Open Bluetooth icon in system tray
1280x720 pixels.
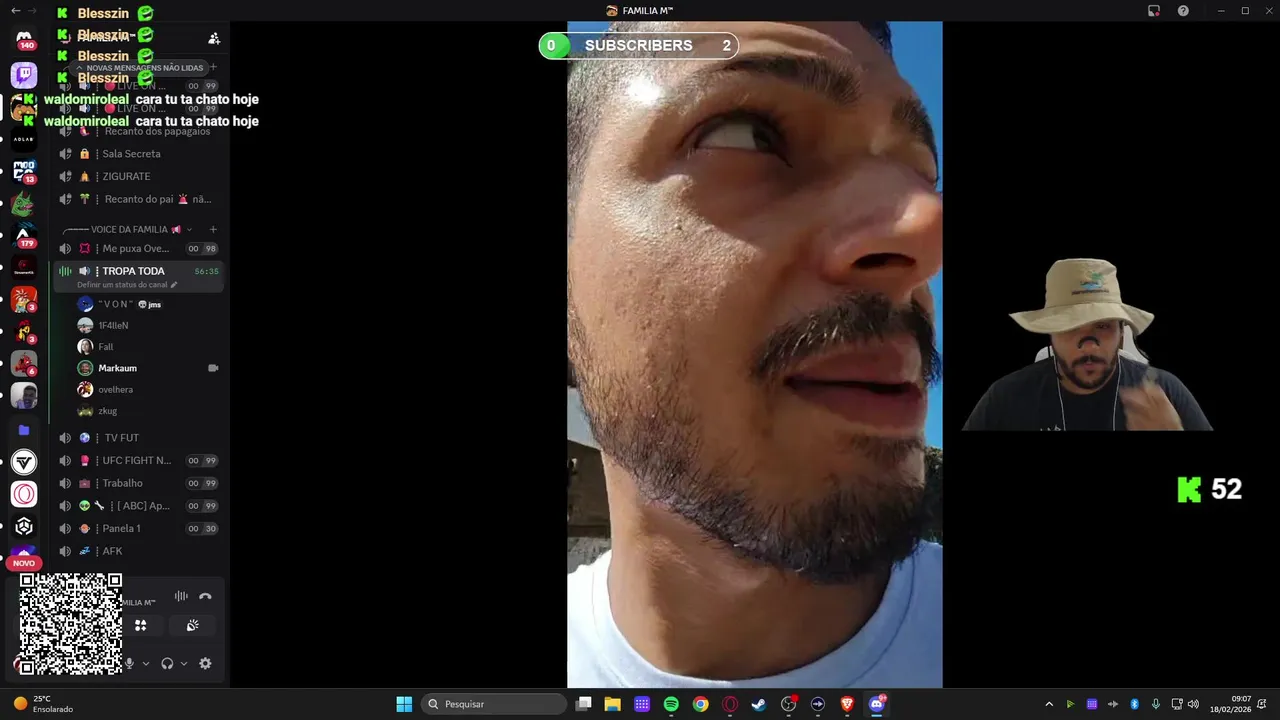pos(1134,704)
